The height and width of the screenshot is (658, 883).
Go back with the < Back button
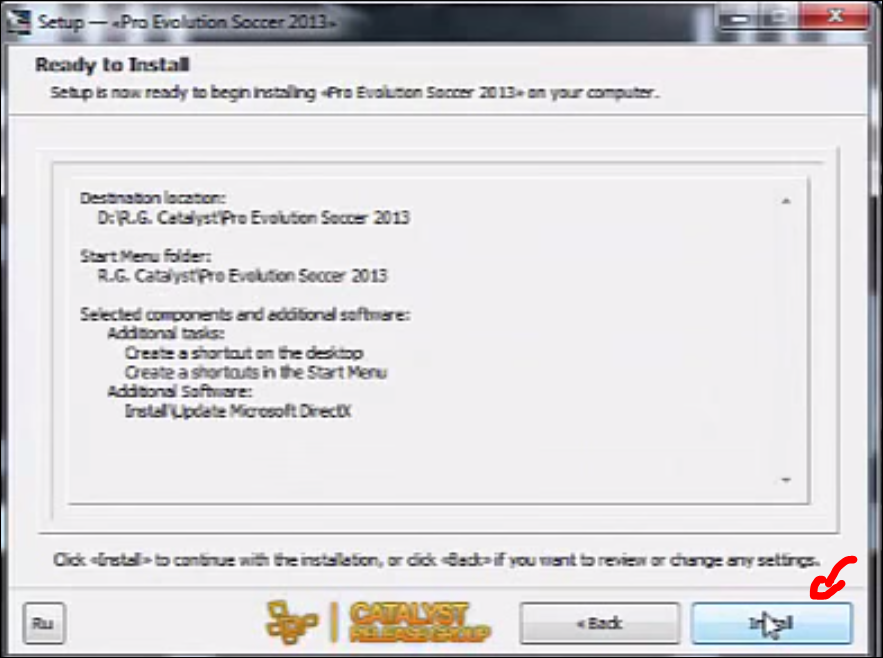click(x=600, y=623)
